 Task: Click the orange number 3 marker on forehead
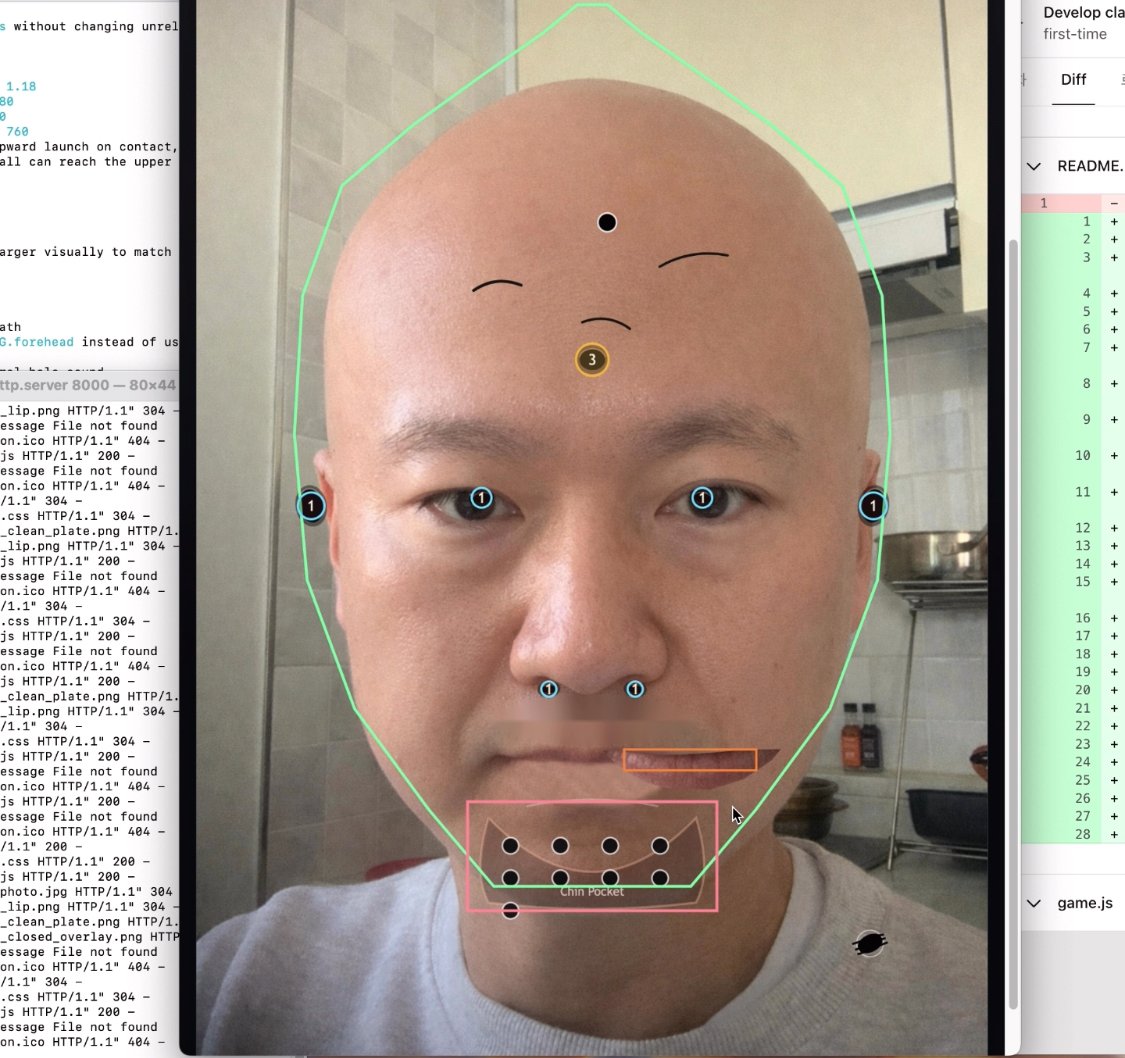pyautogui.click(x=592, y=359)
